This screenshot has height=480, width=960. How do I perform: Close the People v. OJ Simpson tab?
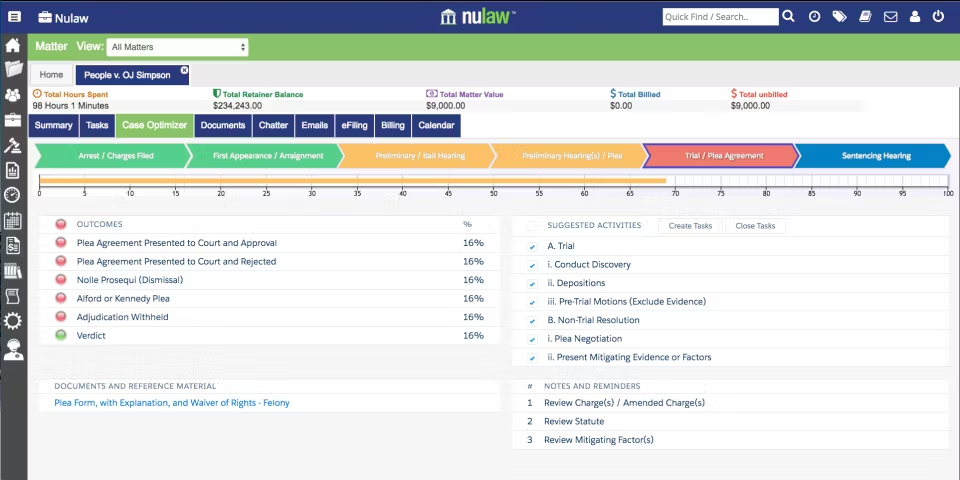[184, 70]
